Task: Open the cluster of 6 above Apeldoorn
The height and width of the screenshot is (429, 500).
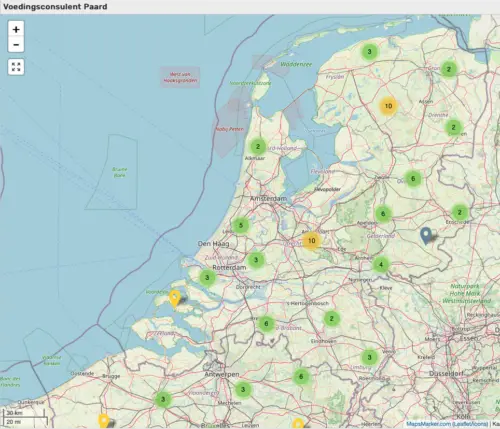Action: pyautogui.click(x=383, y=214)
